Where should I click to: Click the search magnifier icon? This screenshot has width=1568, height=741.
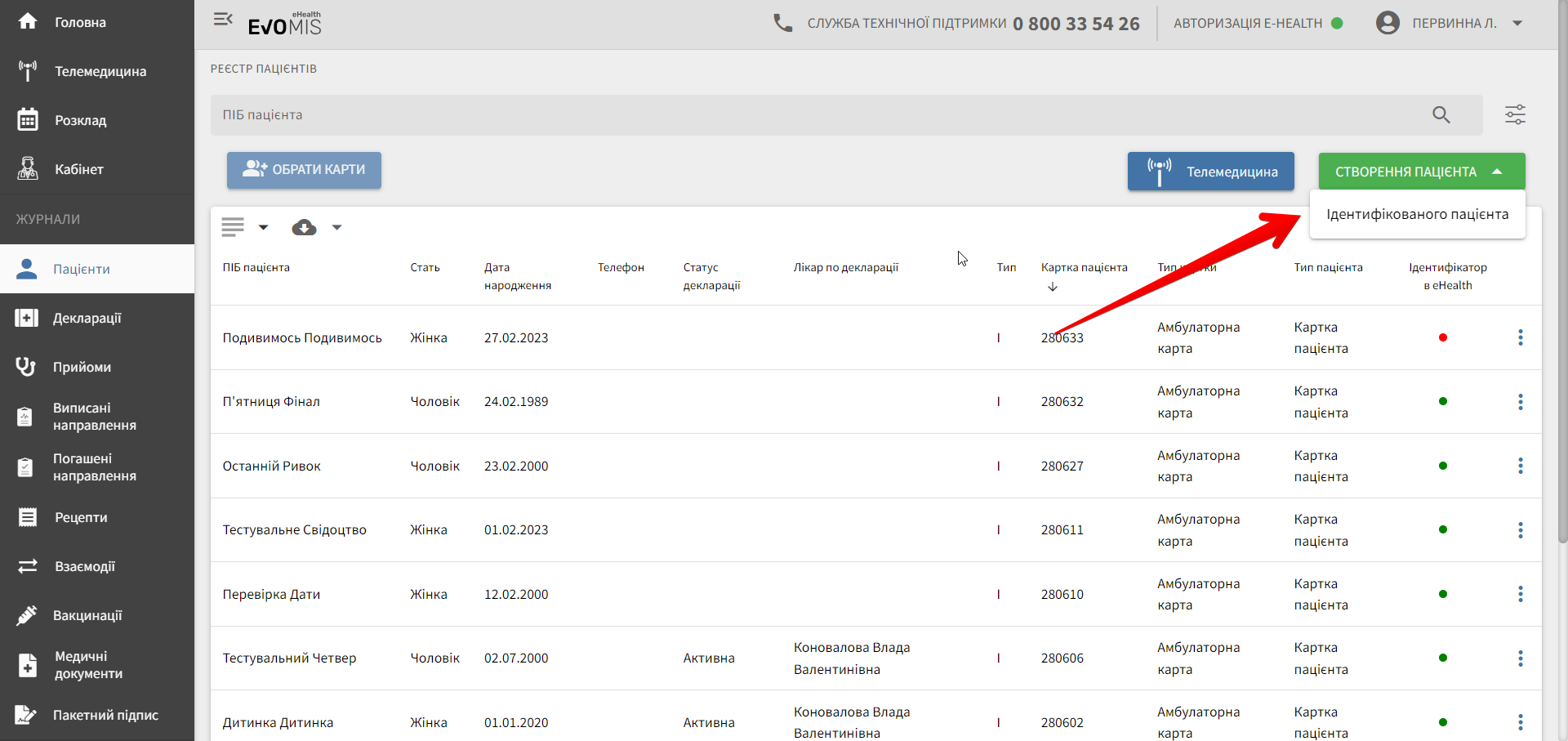(x=1441, y=115)
